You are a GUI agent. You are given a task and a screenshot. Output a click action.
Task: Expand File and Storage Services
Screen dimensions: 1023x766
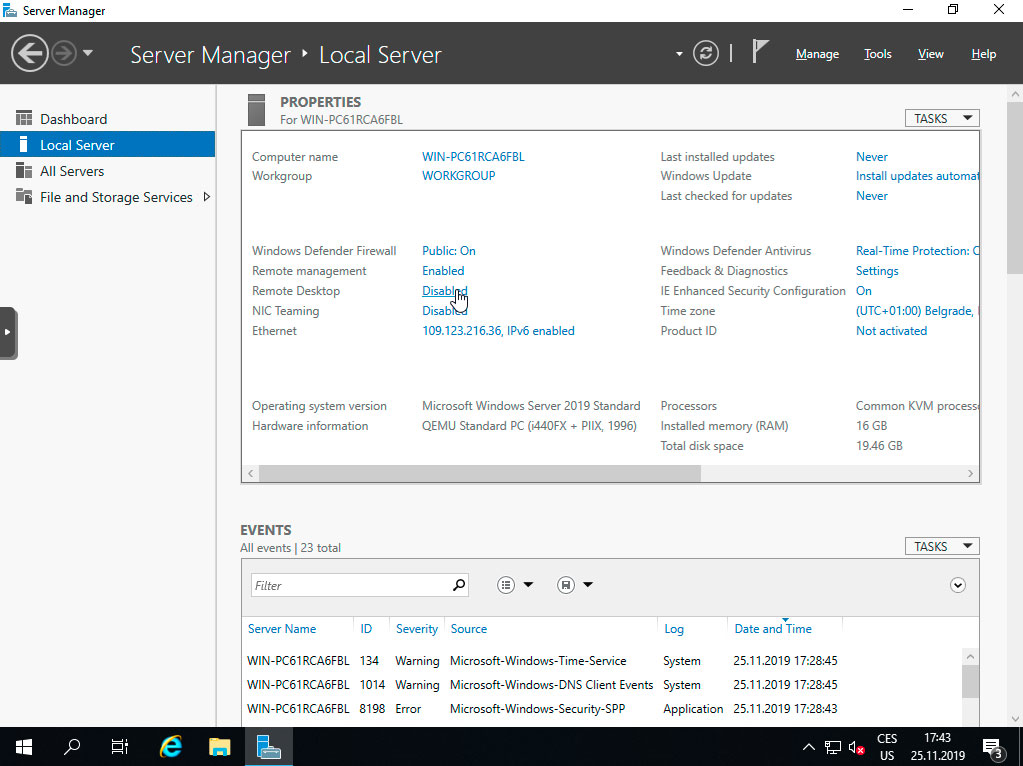[x=208, y=197]
